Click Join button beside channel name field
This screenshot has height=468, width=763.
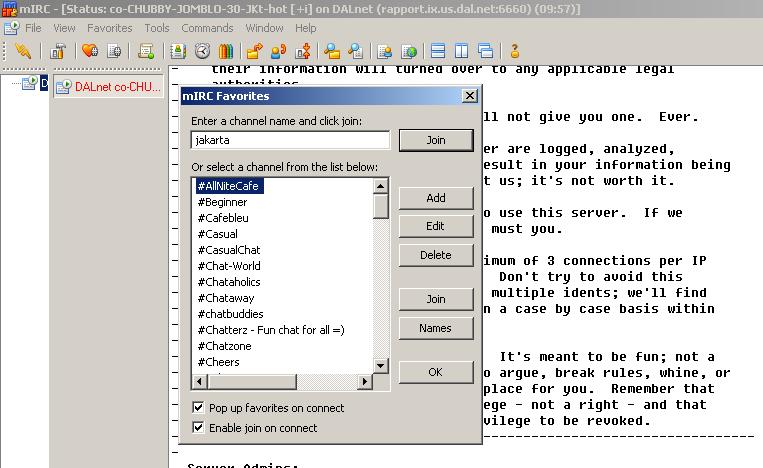[436, 140]
